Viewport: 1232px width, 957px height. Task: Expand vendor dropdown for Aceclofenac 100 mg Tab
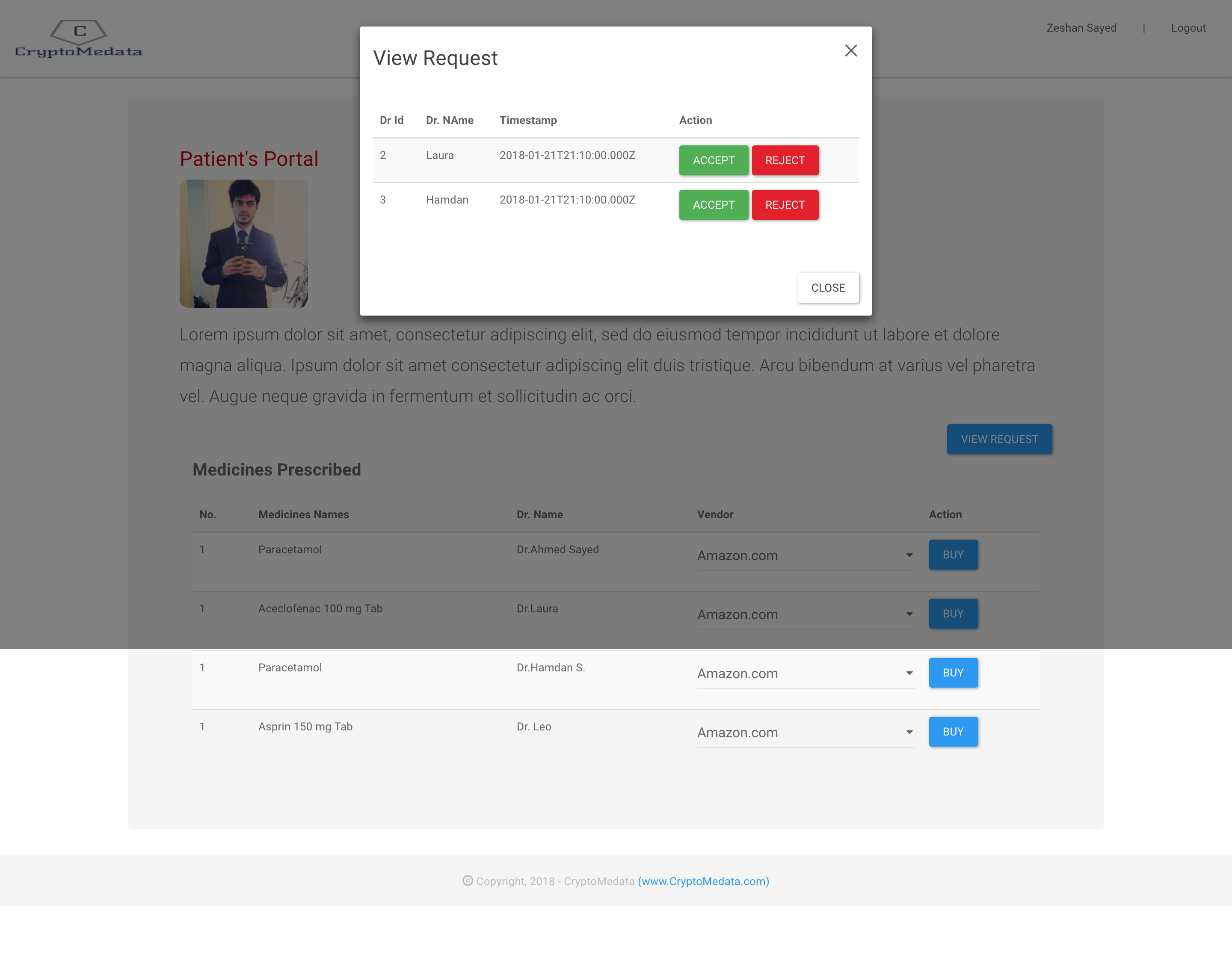click(805, 614)
